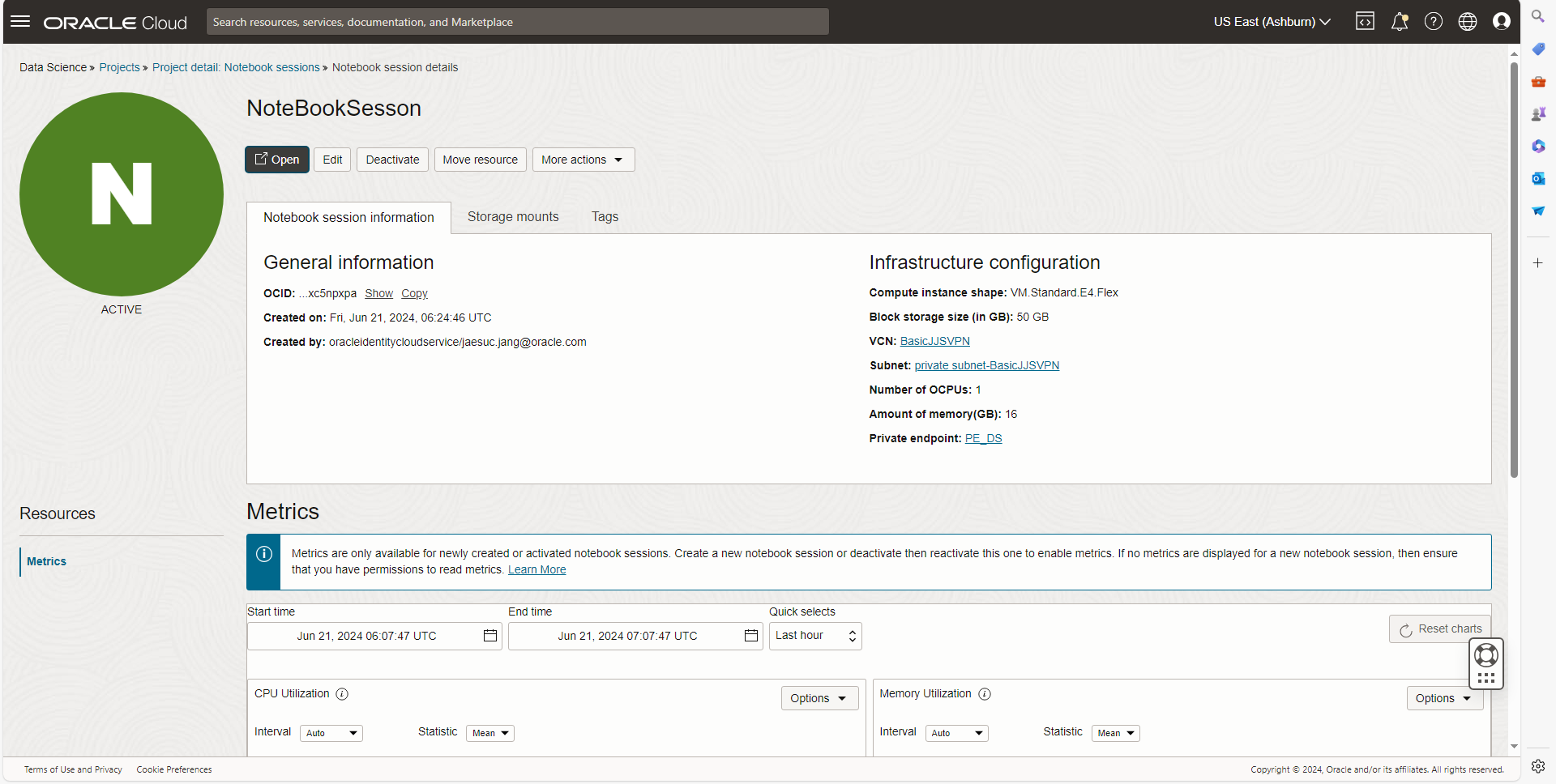
Task: Open the End time calendar picker
Action: tap(751, 636)
